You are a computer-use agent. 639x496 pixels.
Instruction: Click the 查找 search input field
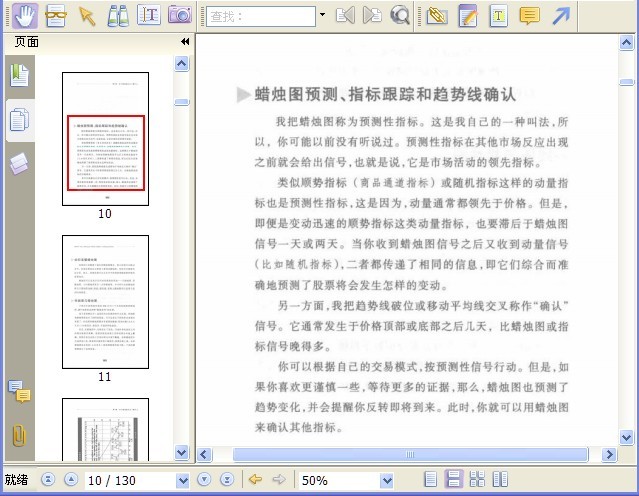[x=261, y=16]
